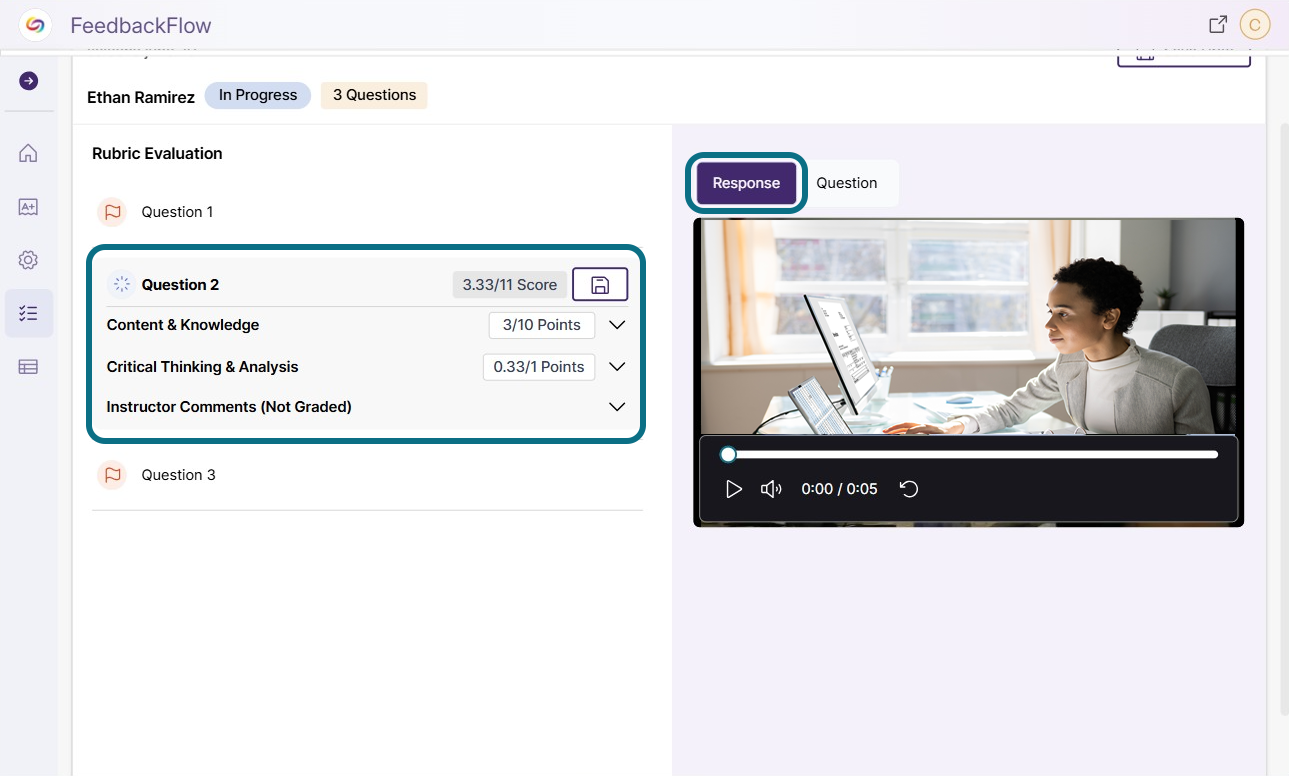The height and width of the screenshot is (776, 1289).
Task: Mute the video with the speaker icon
Action: click(771, 489)
